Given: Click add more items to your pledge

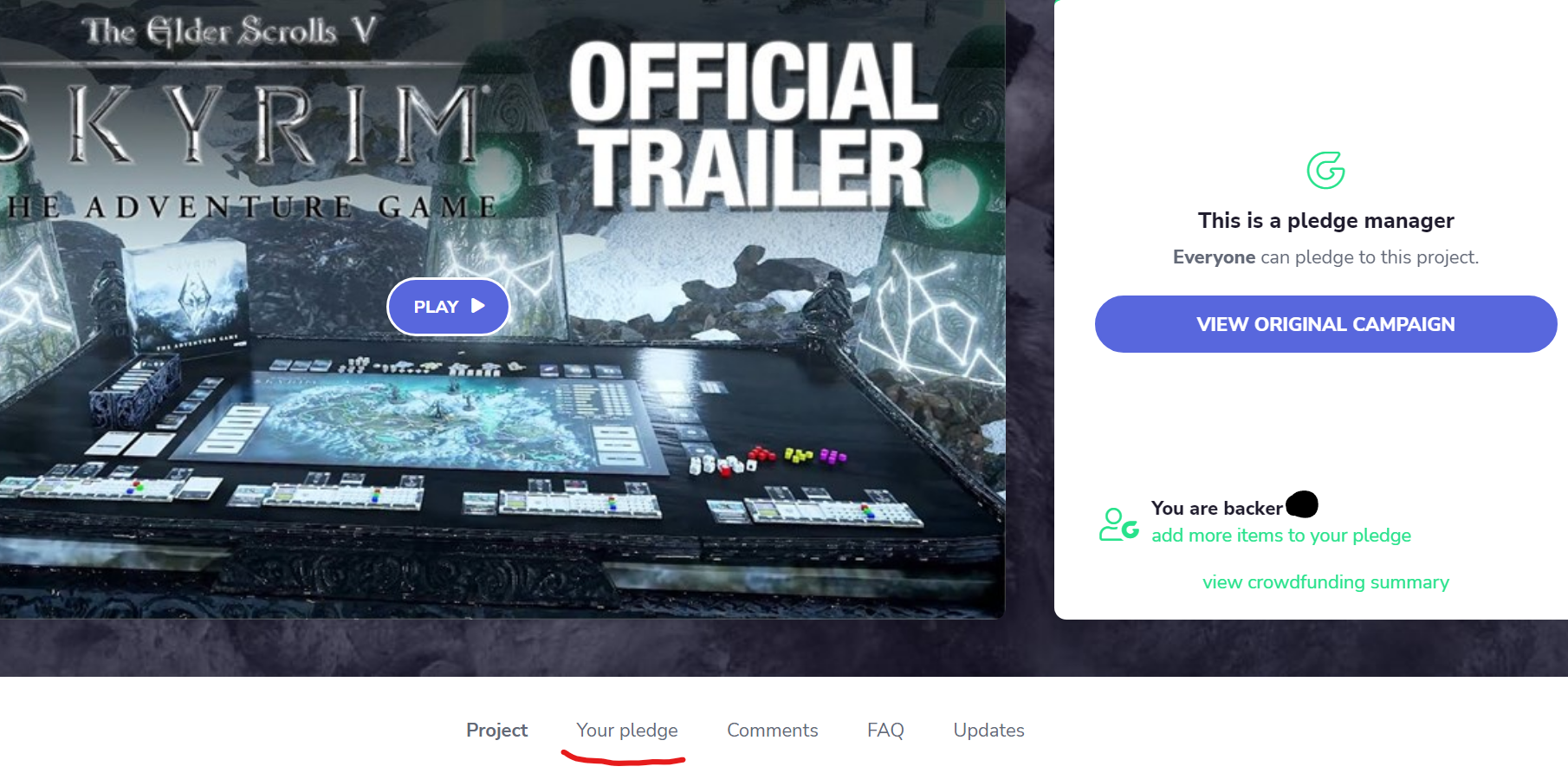Looking at the screenshot, I should [x=1281, y=536].
